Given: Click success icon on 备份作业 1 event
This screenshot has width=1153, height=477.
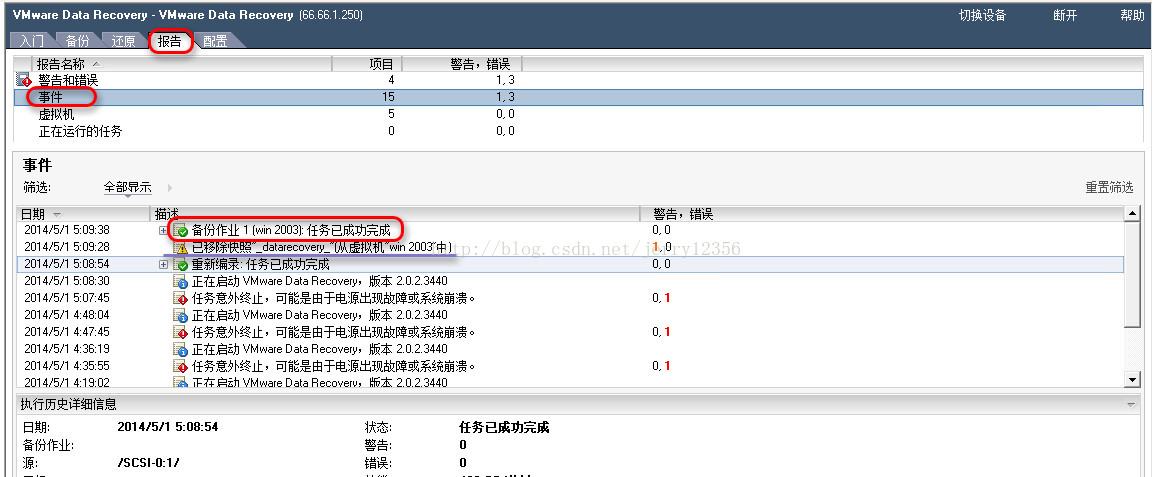Looking at the screenshot, I should pos(180,231).
